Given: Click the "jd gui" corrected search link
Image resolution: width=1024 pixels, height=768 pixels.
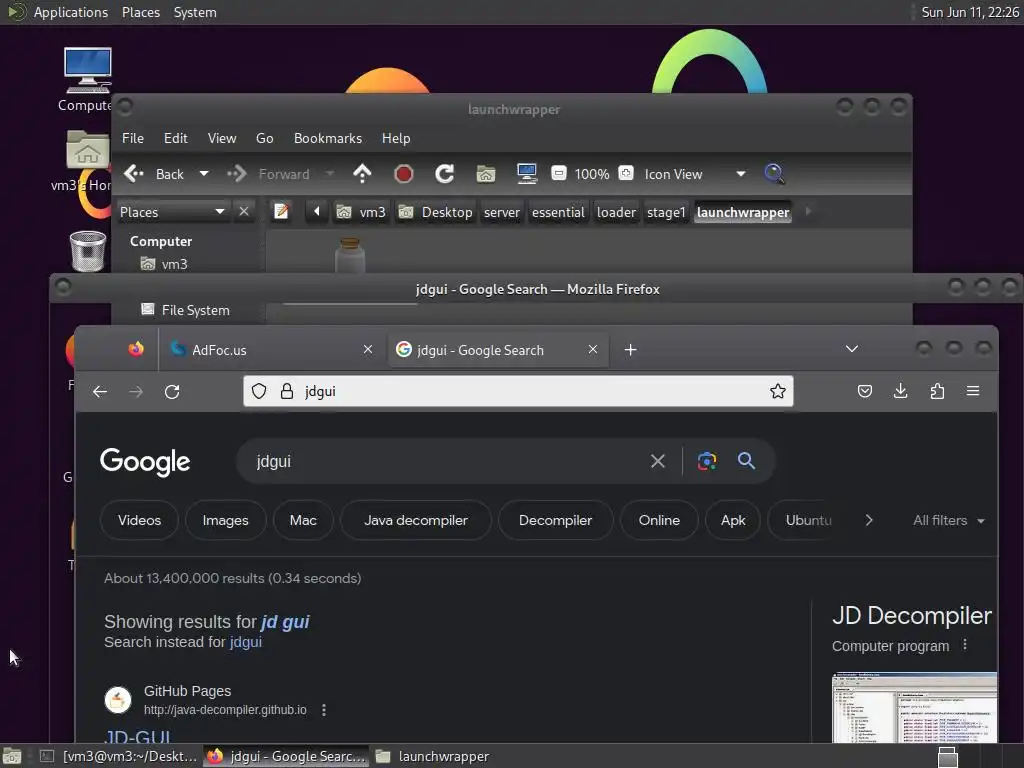Looking at the screenshot, I should click(285, 622).
